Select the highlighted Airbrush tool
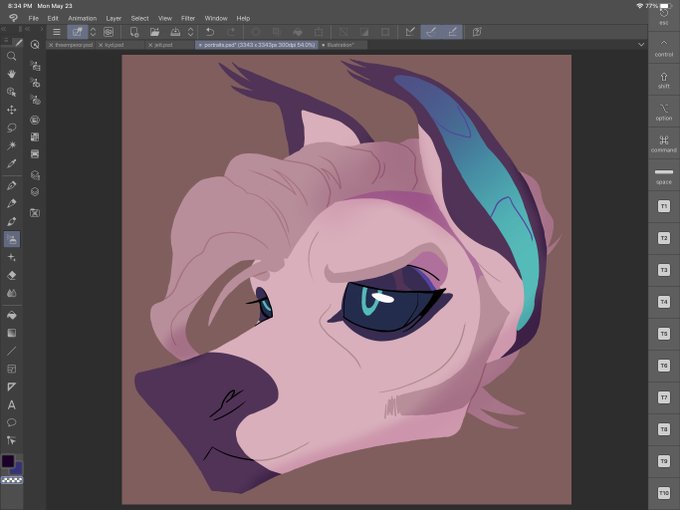680x510 pixels. pos(12,239)
